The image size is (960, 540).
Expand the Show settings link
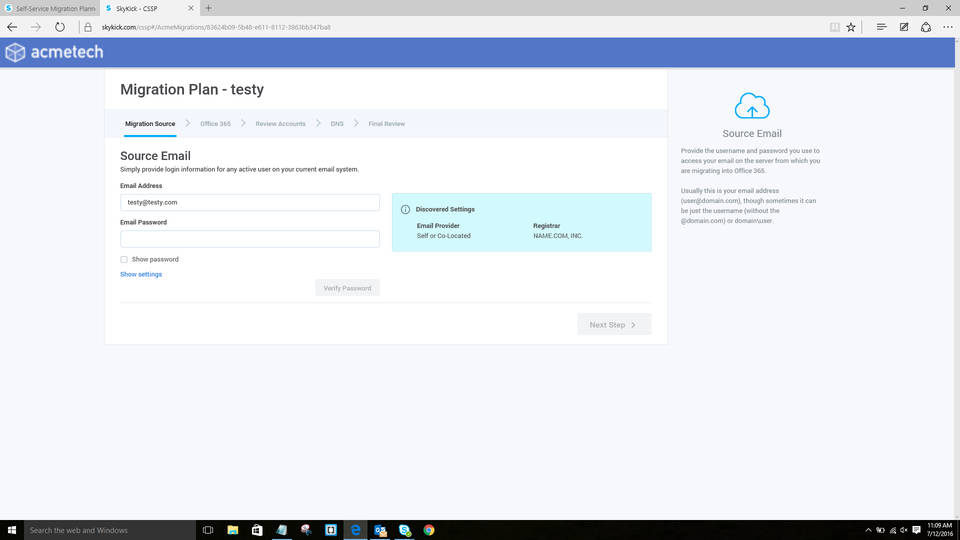[x=141, y=274]
